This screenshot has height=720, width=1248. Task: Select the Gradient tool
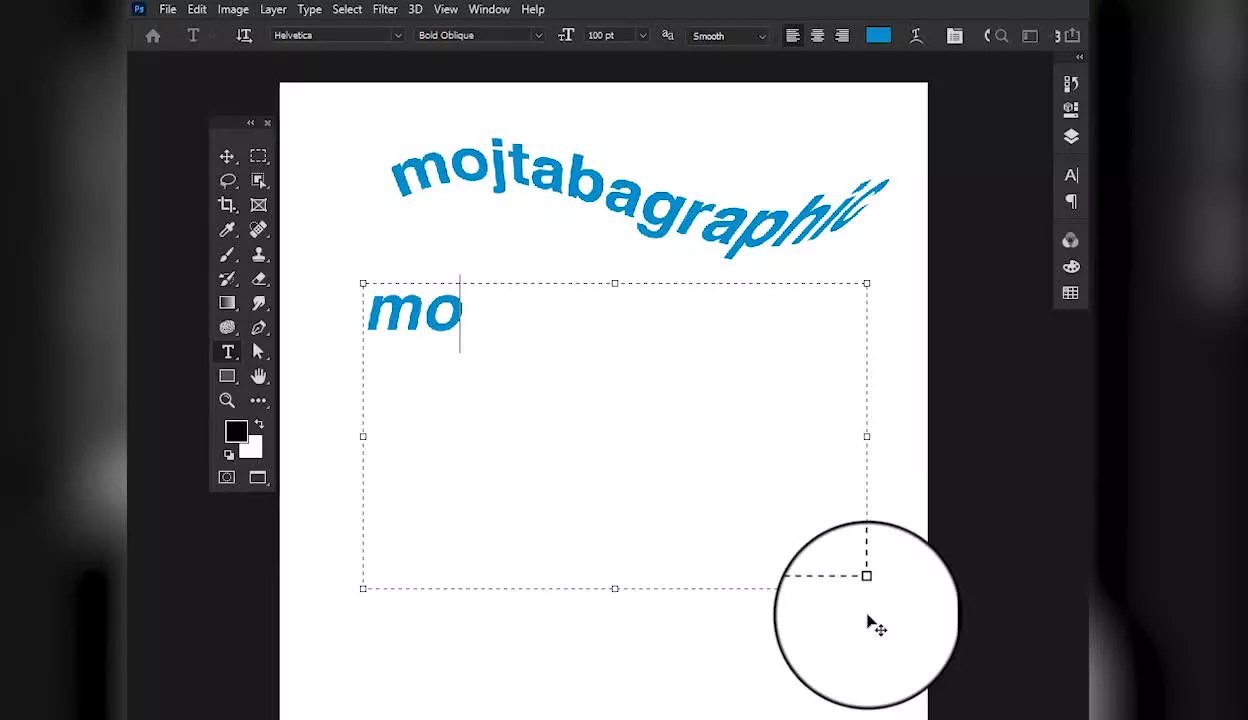pyautogui.click(x=227, y=303)
